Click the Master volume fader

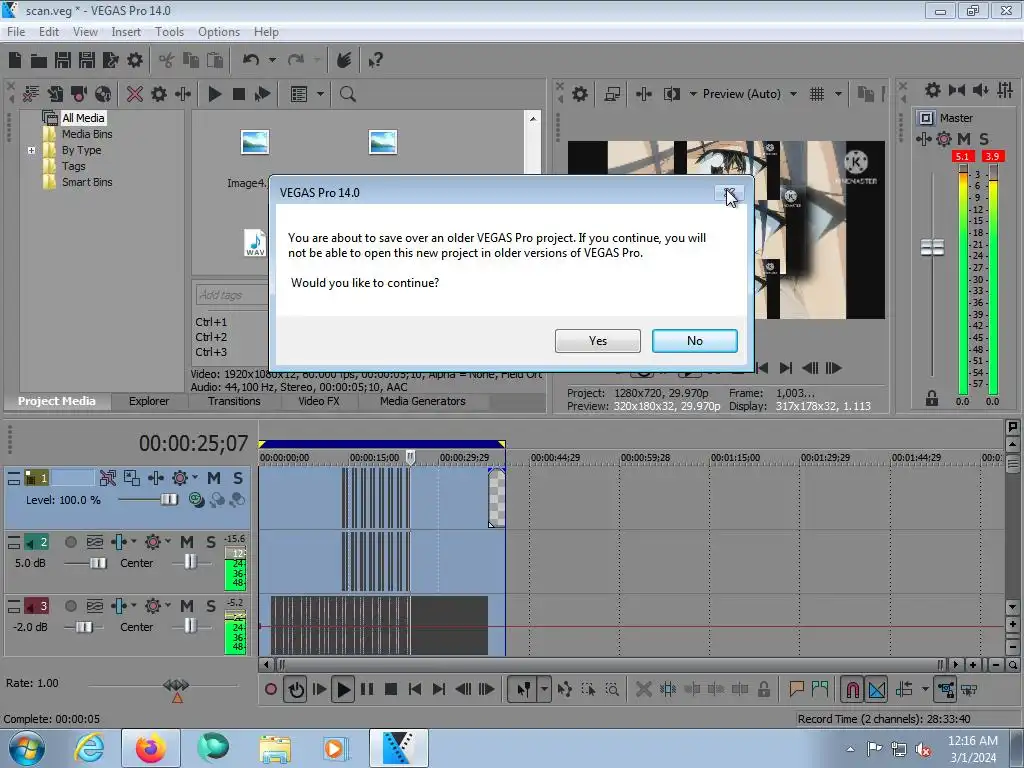tap(932, 248)
